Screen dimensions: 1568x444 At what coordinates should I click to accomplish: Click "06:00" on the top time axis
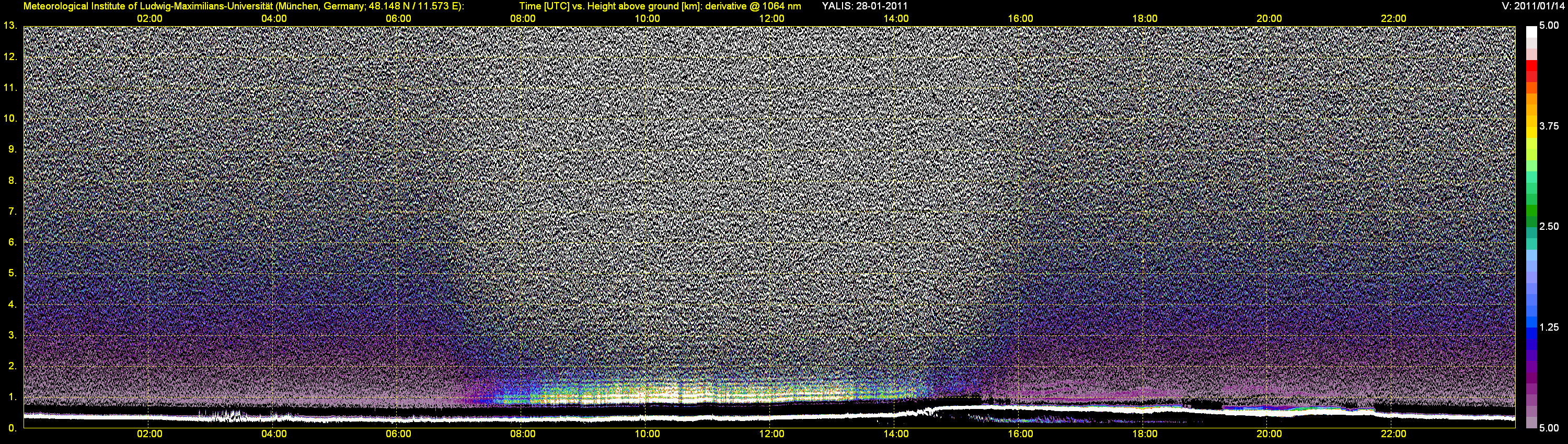coord(399,18)
